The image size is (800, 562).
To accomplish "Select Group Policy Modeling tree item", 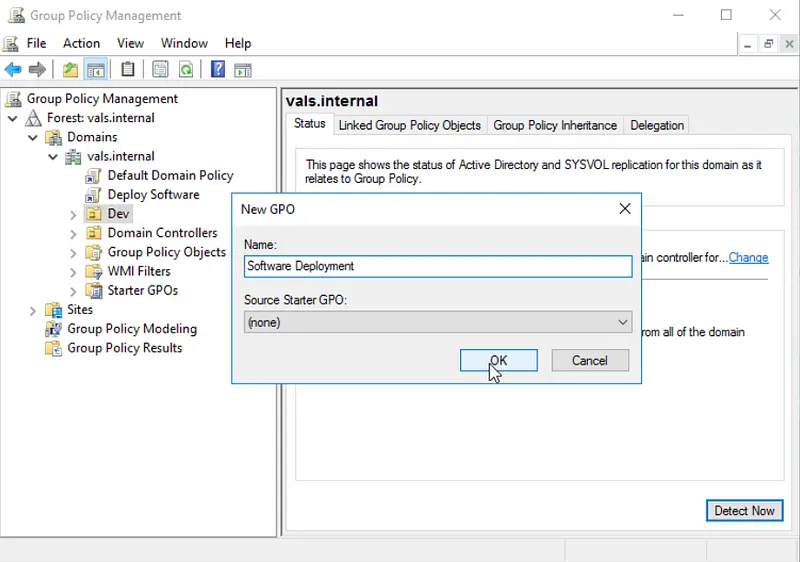I will coord(132,329).
